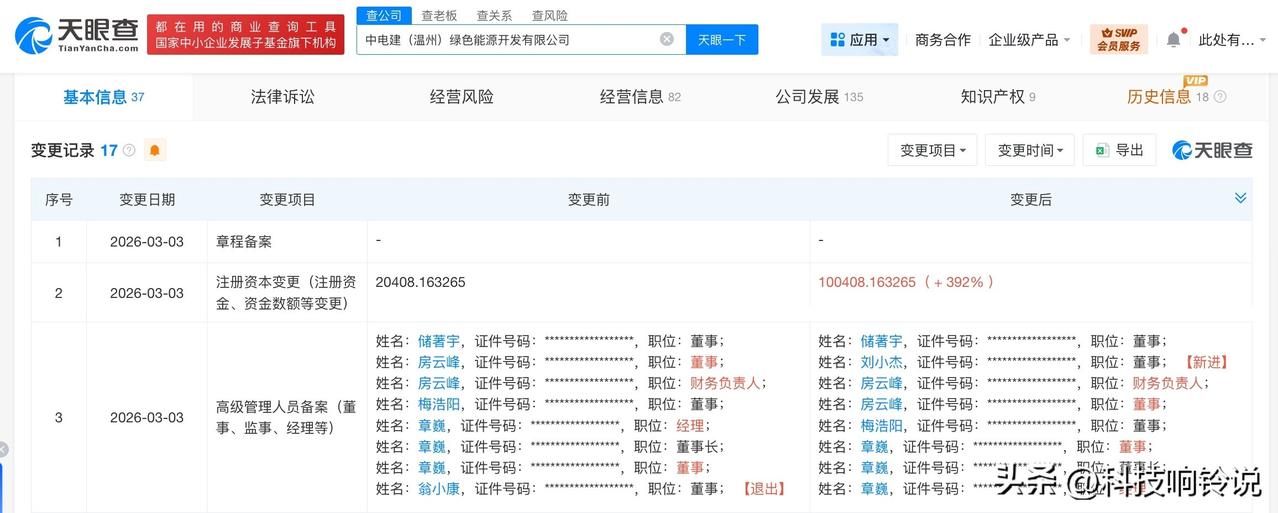The width and height of the screenshot is (1278, 513).
Task: Click the help question mark beside 变更记录 17
Action: [129, 151]
